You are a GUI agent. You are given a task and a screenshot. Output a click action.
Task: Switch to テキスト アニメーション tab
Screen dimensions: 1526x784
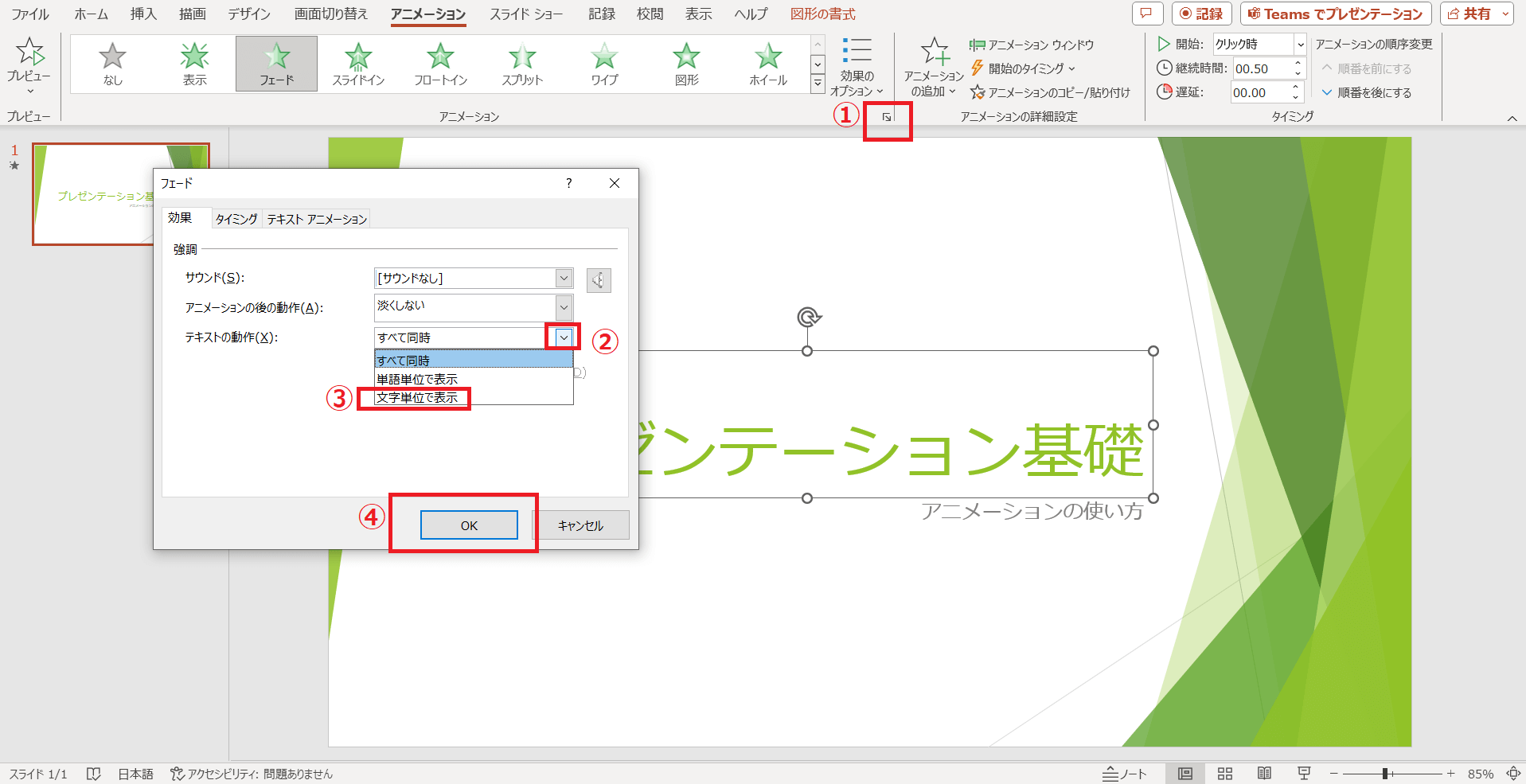[317, 219]
